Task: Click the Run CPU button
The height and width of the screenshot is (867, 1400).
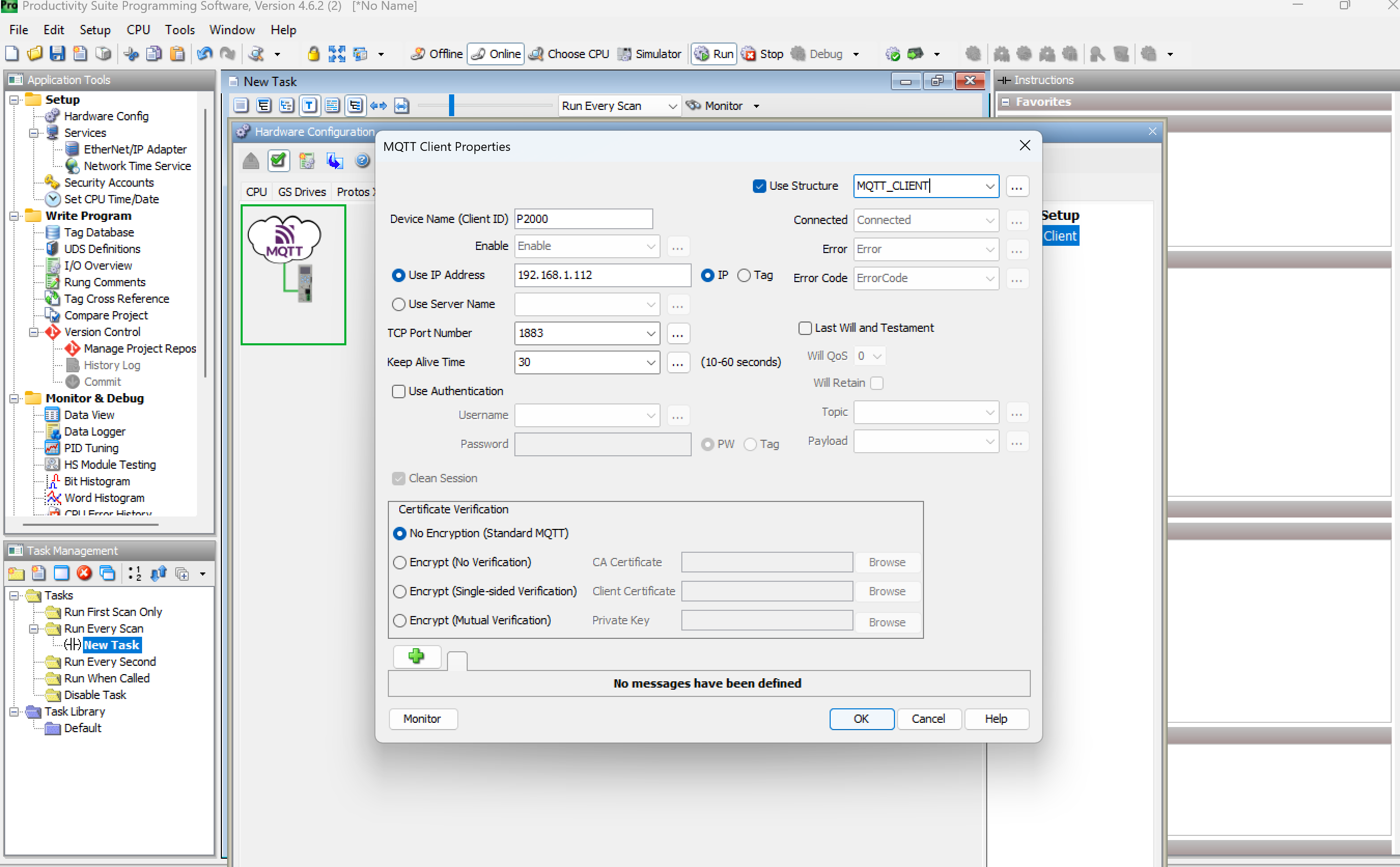Action: (x=713, y=54)
